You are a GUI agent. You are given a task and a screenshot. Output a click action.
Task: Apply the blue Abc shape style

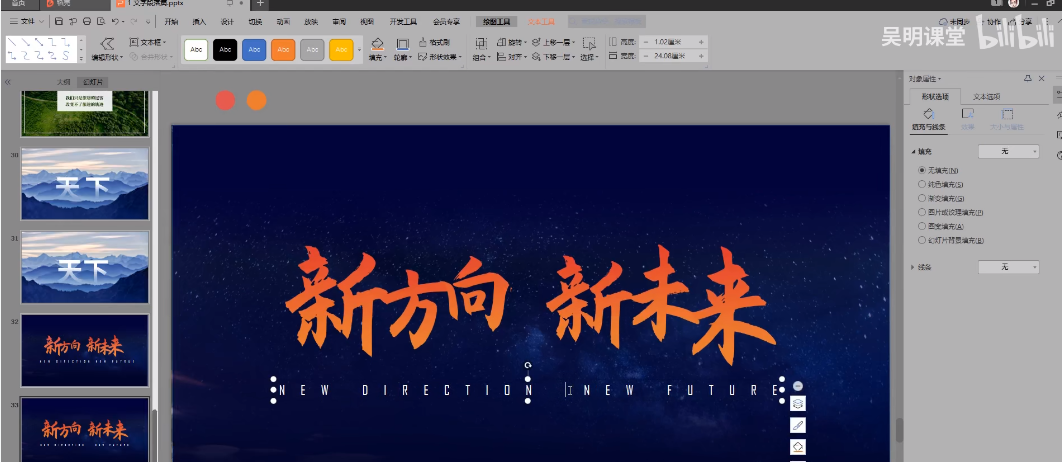point(254,50)
